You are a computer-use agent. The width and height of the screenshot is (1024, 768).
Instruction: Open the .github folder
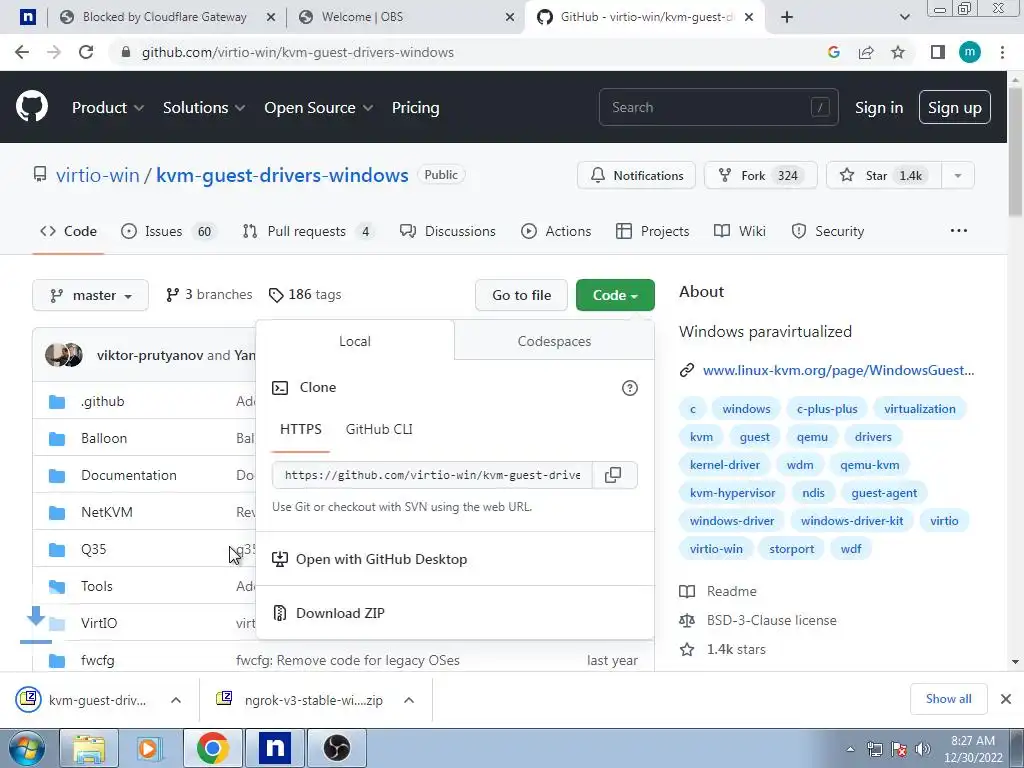point(103,401)
